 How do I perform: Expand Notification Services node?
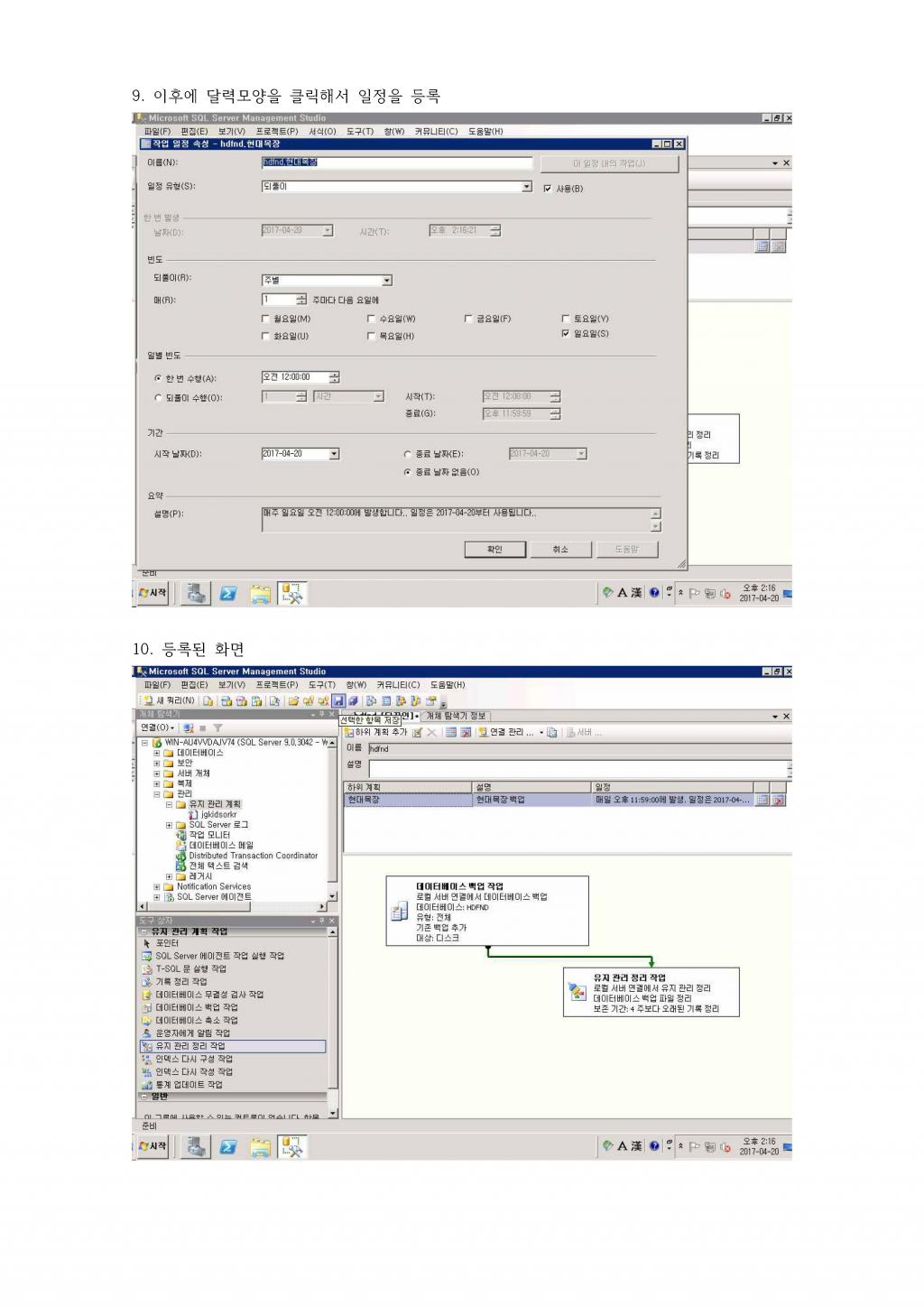tap(156, 886)
